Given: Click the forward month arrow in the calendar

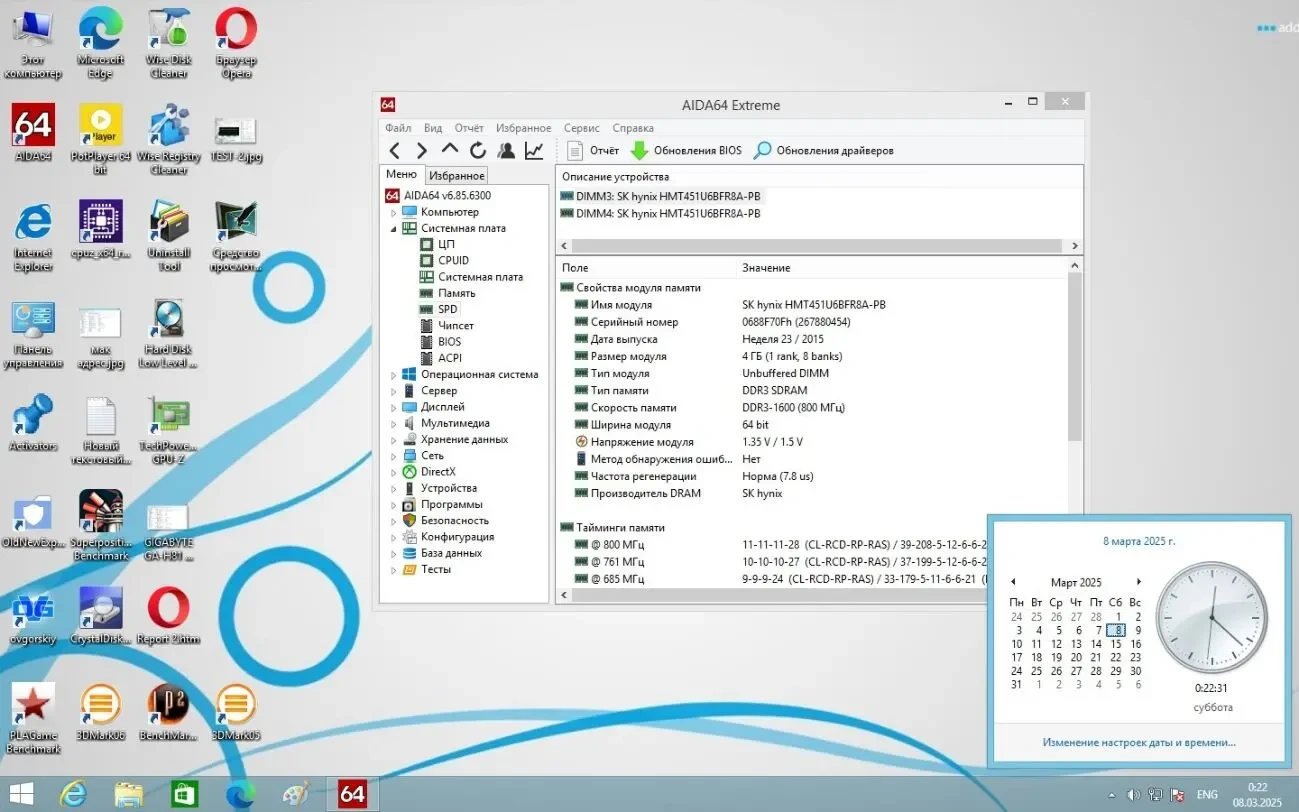Looking at the screenshot, I should point(1139,581).
